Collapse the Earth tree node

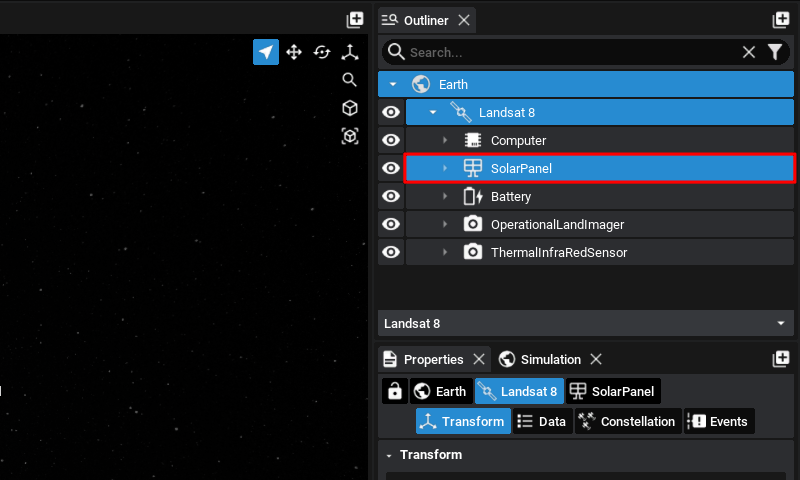(393, 84)
